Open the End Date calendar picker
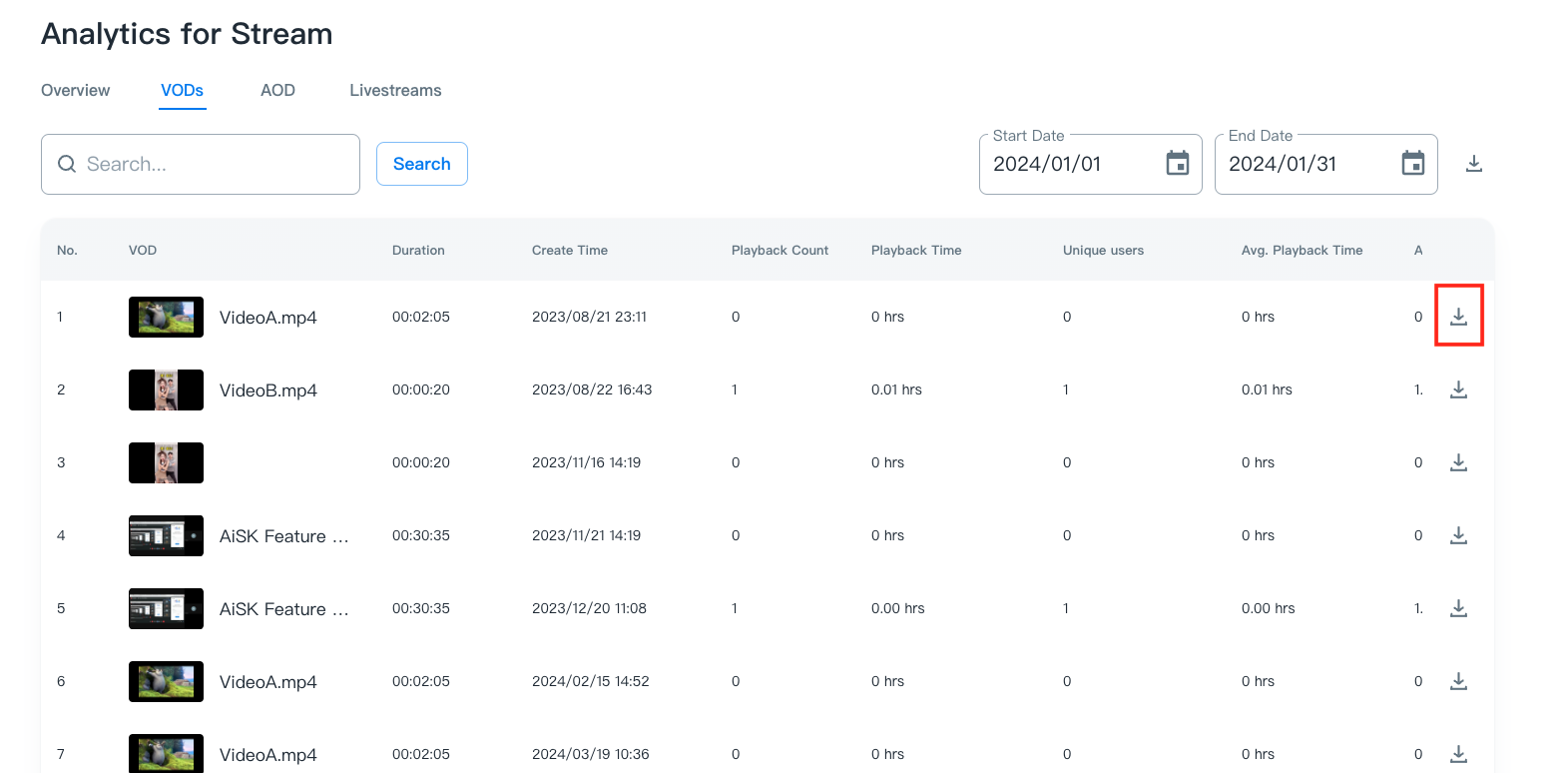Viewport: 1568px width, 773px height. (1412, 164)
